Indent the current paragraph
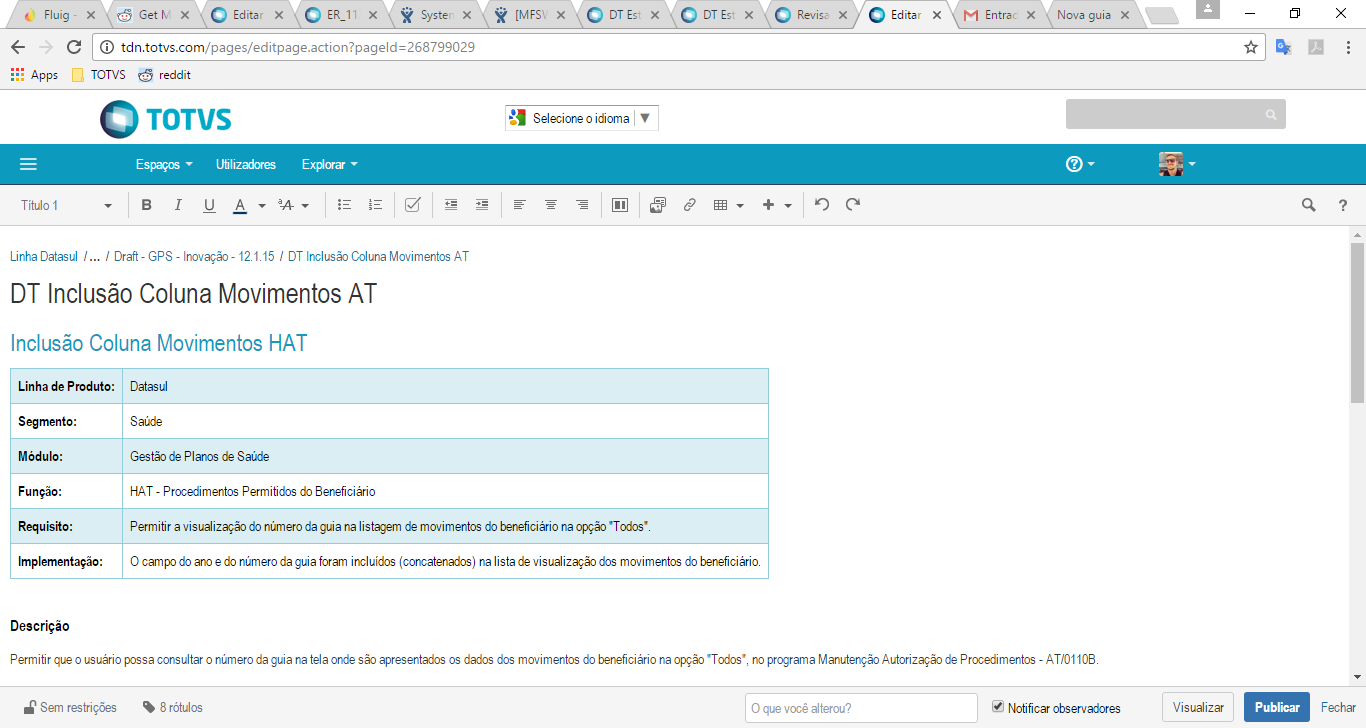The width and height of the screenshot is (1366, 728). click(x=482, y=205)
